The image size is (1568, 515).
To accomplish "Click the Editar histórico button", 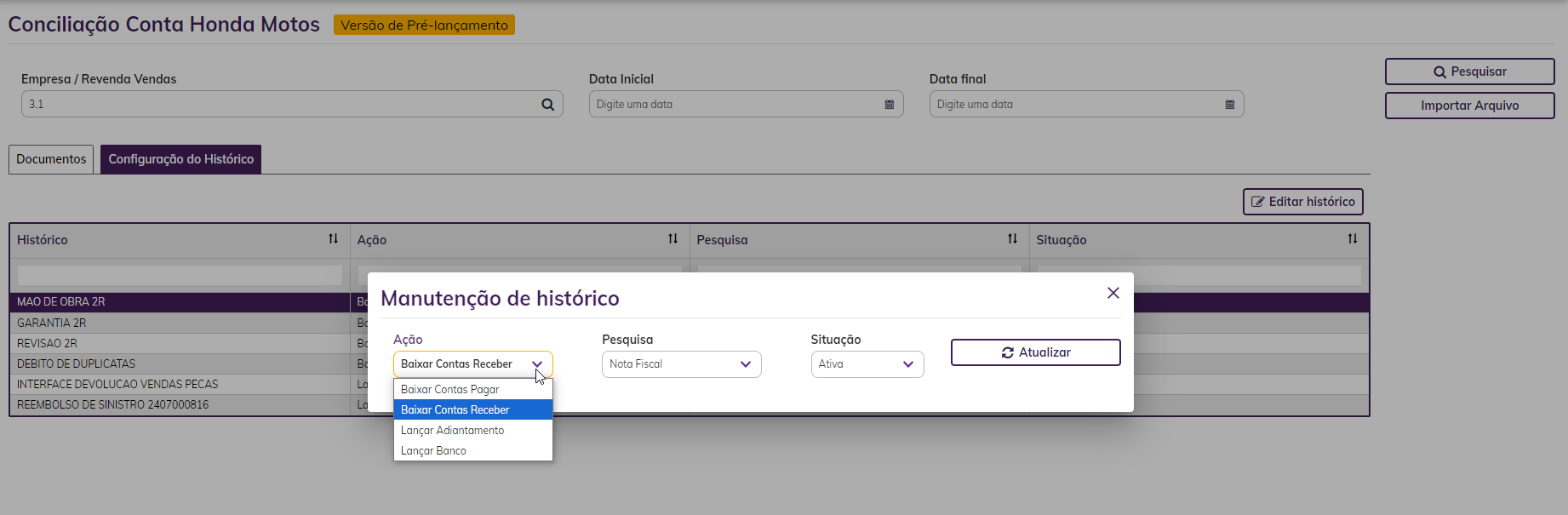I will click(x=1302, y=202).
